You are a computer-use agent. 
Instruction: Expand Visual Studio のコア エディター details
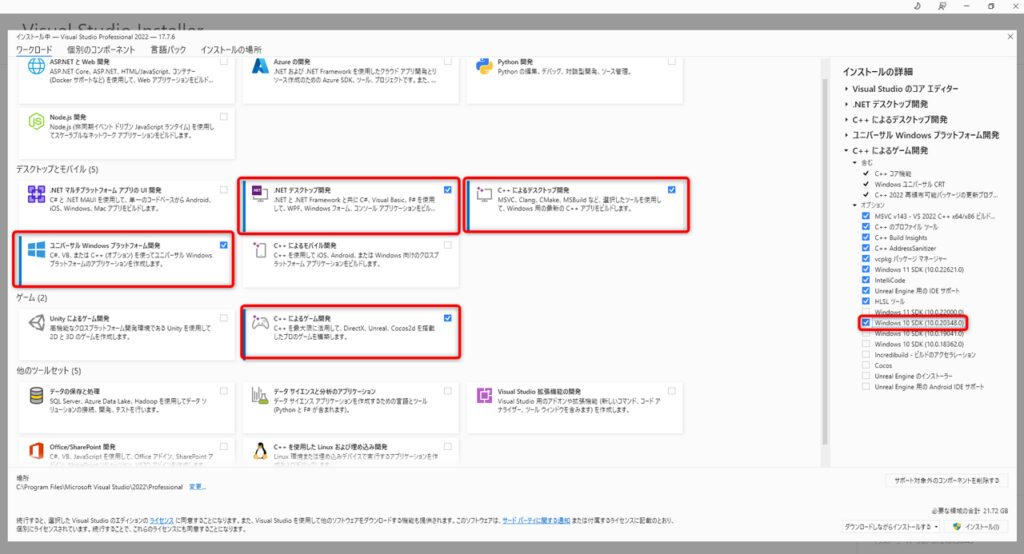tap(846, 89)
